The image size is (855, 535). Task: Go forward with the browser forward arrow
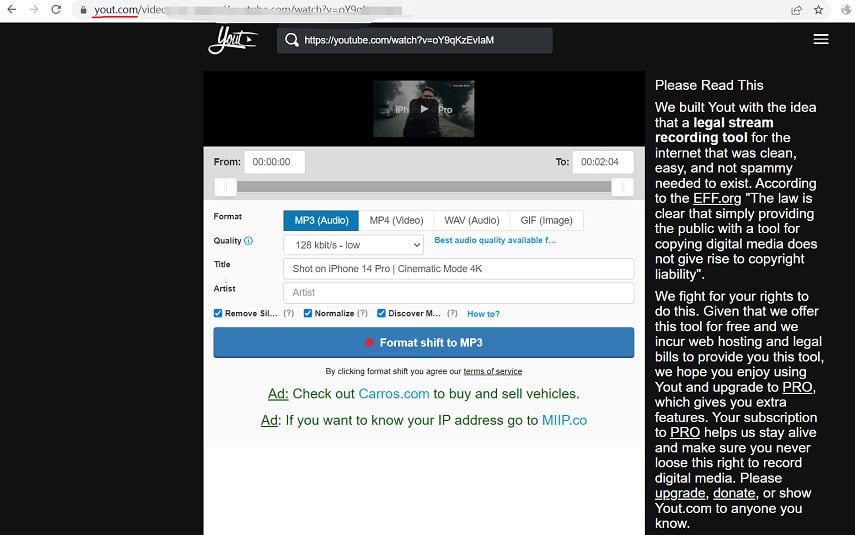click(x=34, y=9)
